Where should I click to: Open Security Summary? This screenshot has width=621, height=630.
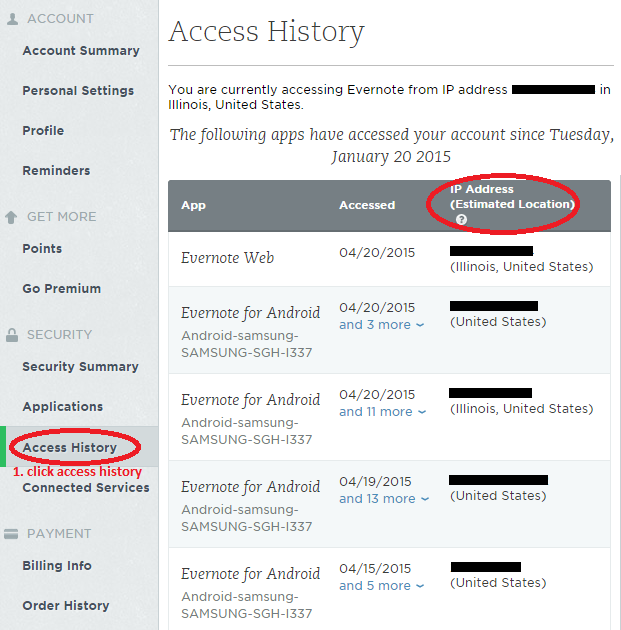point(81,367)
